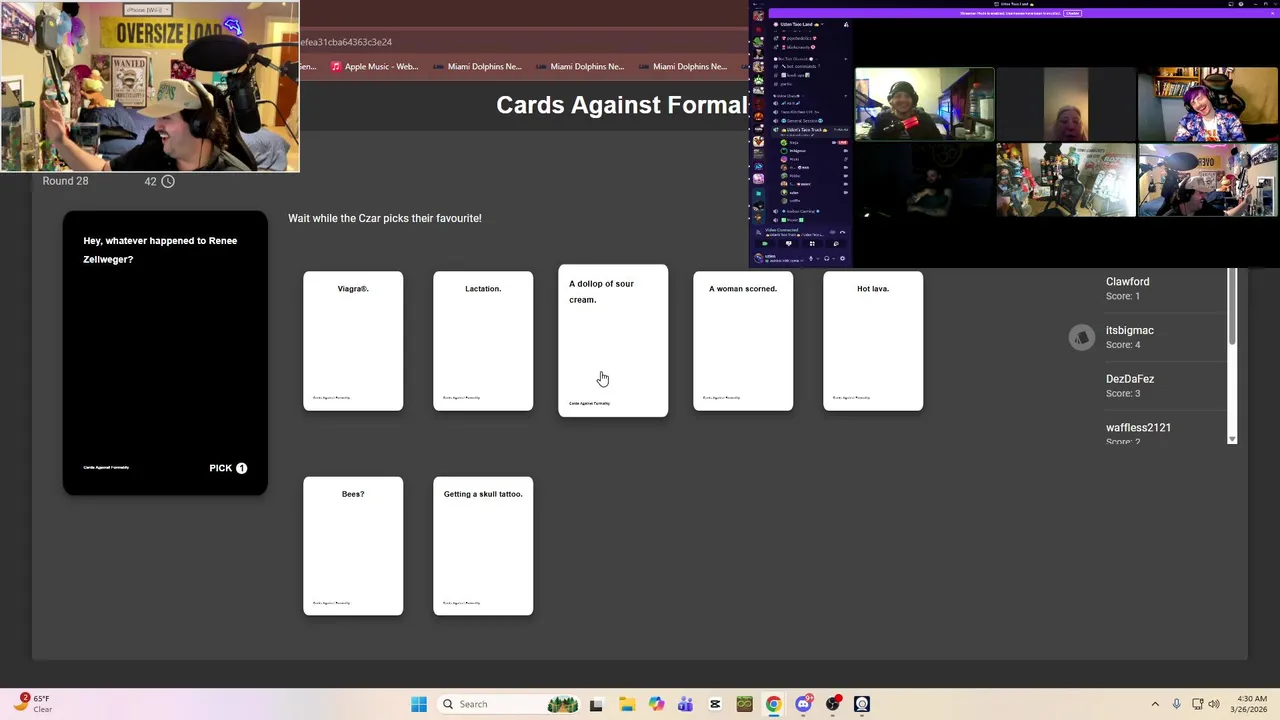Select the bottom-right Discord video tile
Viewport: 1280px width, 720px height.
click(x=1207, y=180)
